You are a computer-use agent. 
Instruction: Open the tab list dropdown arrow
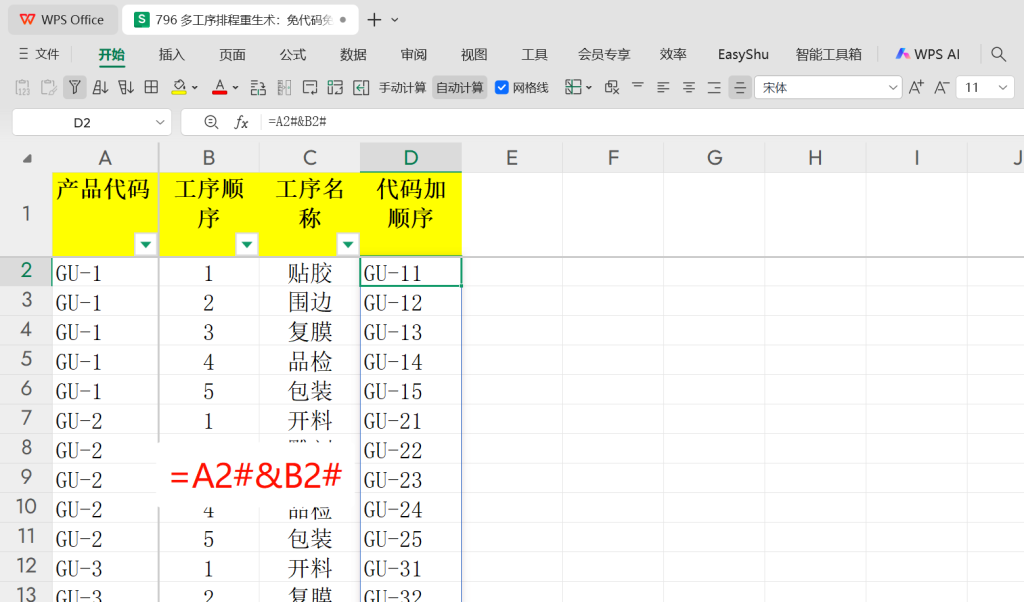pyautogui.click(x=395, y=20)
